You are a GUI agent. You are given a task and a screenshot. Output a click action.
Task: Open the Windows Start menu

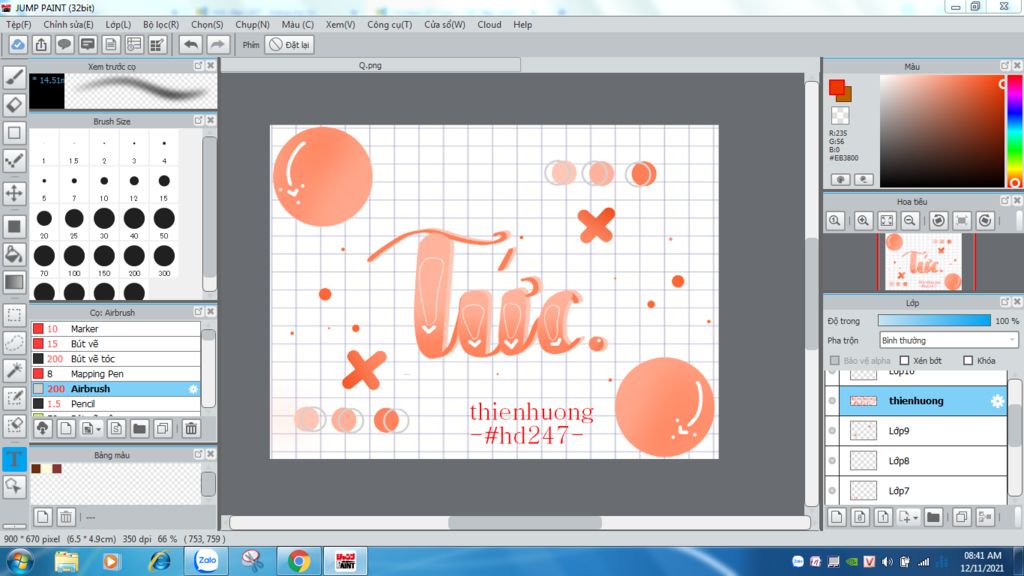point(19,562)
